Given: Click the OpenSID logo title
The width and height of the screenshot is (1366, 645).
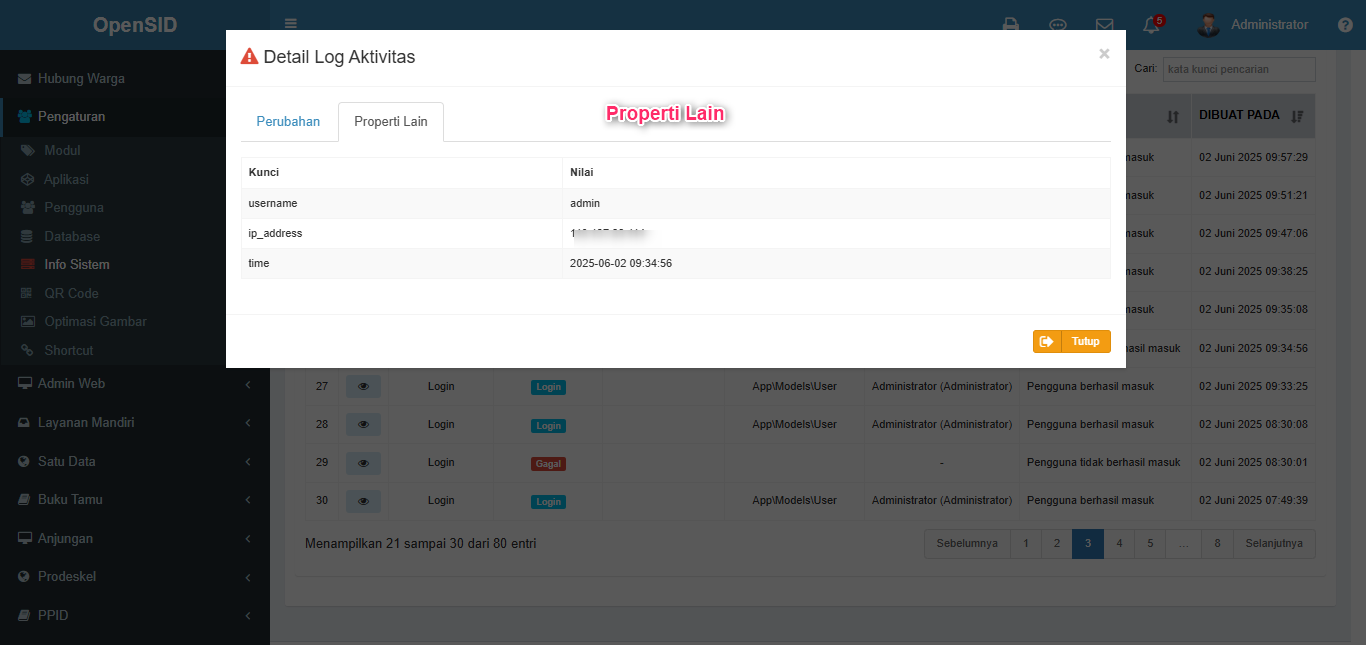Looking at the screenshot, I should 135,25.
